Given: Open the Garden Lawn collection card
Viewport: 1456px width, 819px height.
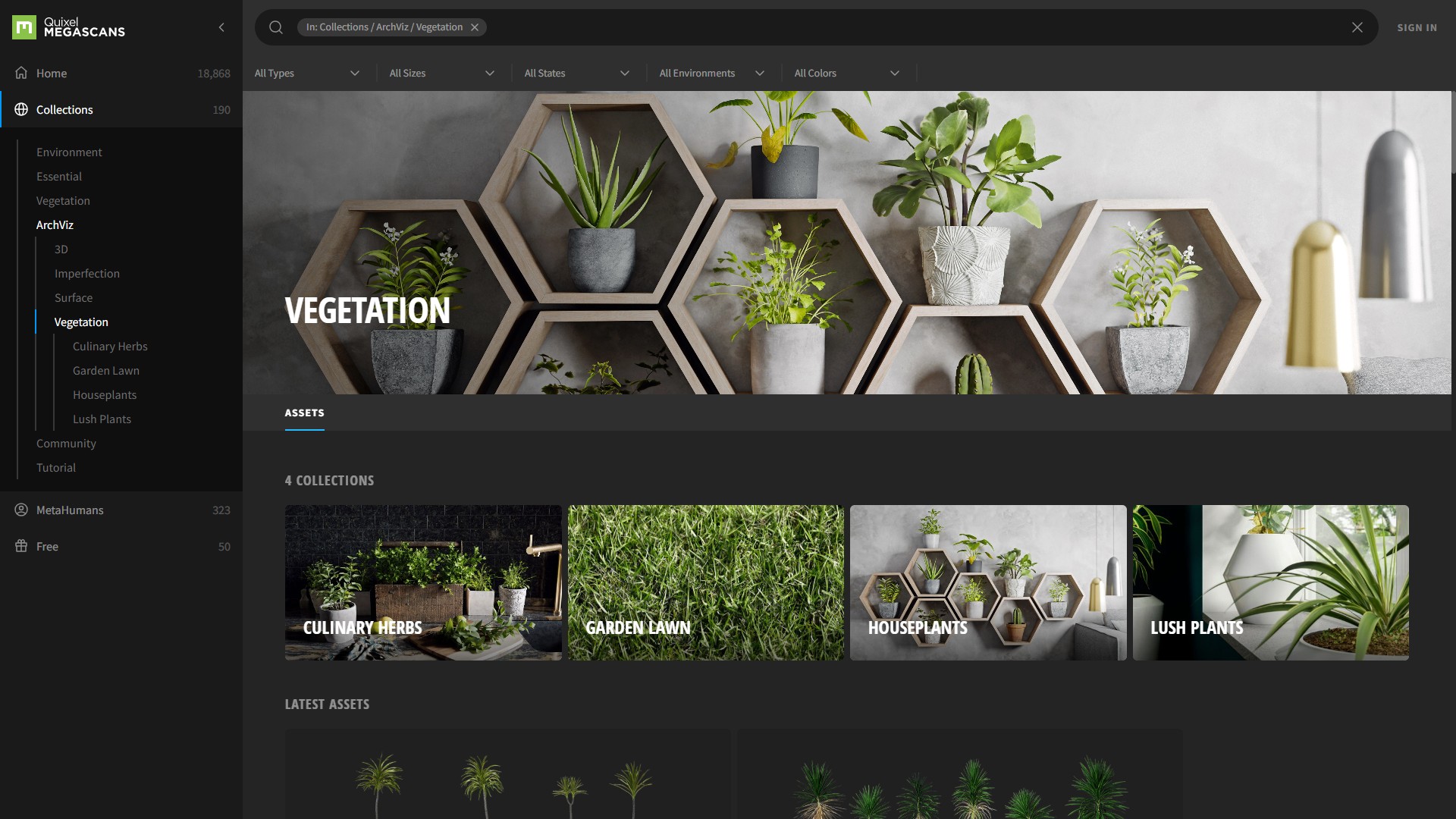Looking at the screenshot, I should point(705,582).
